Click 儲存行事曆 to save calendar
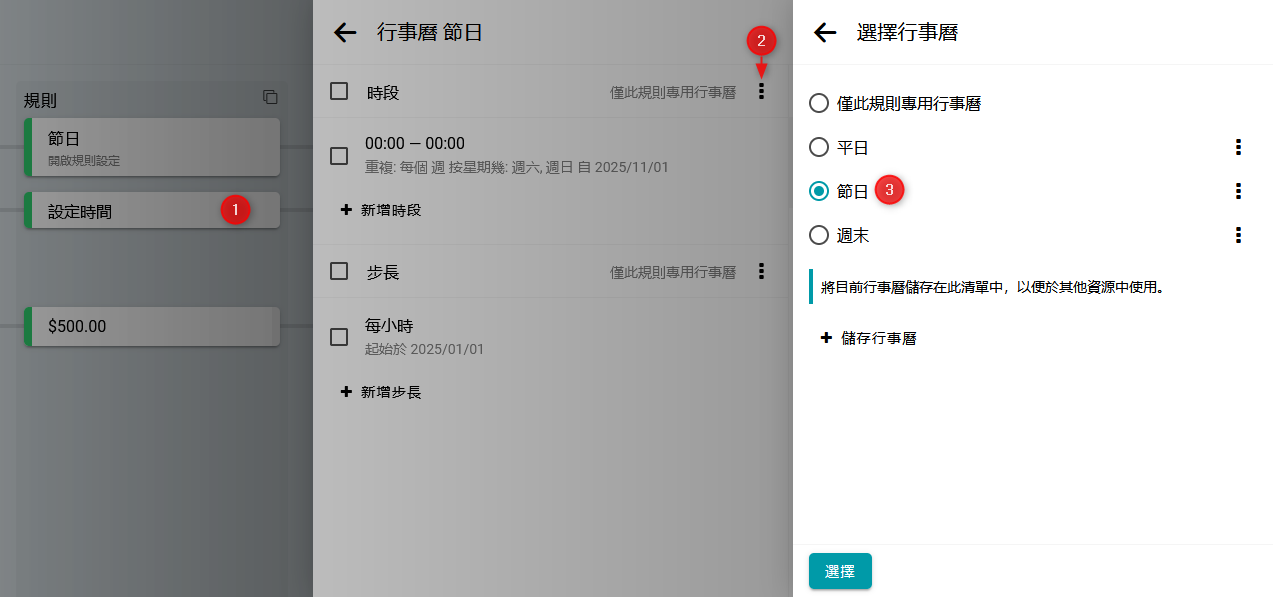The image size is (1273, 597). [x=868, y=338]
